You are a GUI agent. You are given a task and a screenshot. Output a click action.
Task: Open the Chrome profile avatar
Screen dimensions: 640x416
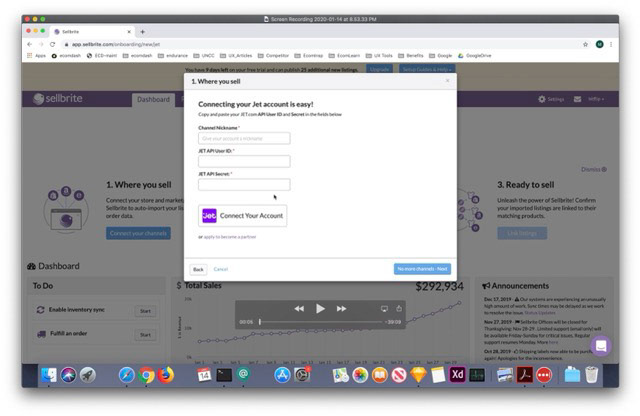(599, 44)
